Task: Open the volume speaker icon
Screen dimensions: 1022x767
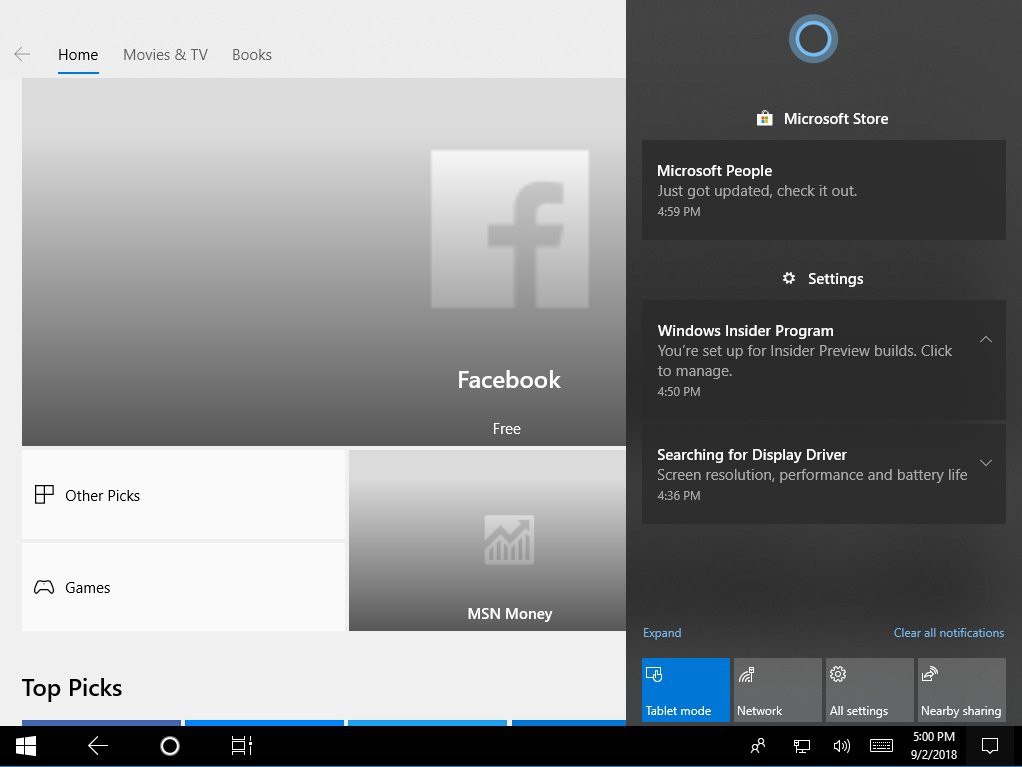Action: click(841, 746)
